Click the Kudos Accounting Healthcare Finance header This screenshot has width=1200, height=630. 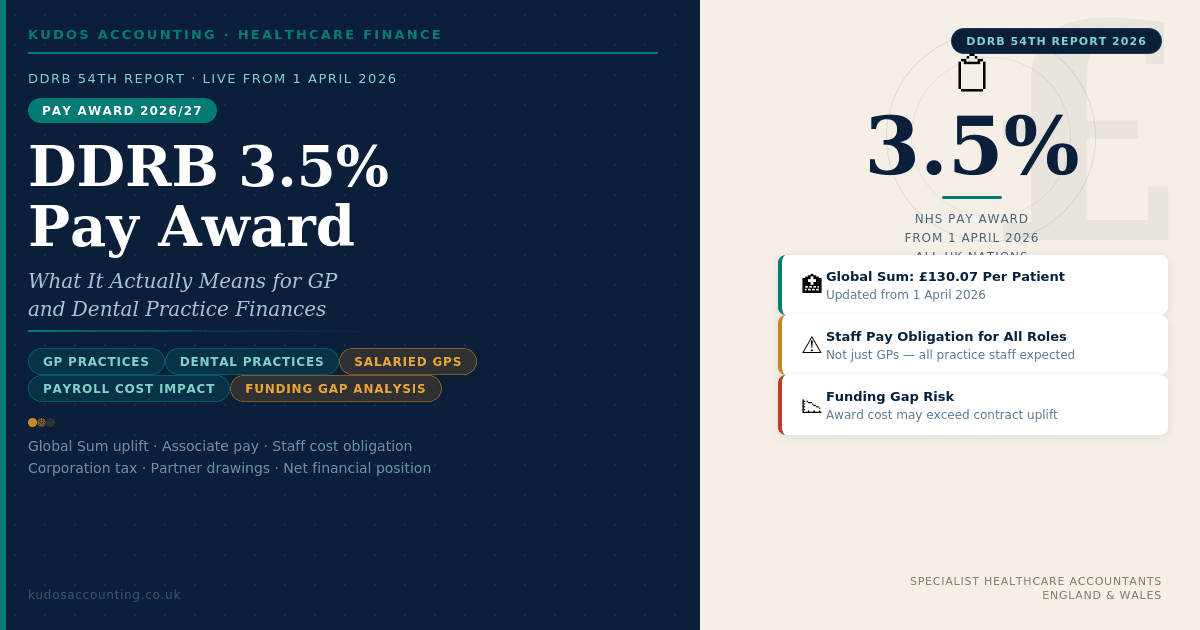[x=235, y=35]
